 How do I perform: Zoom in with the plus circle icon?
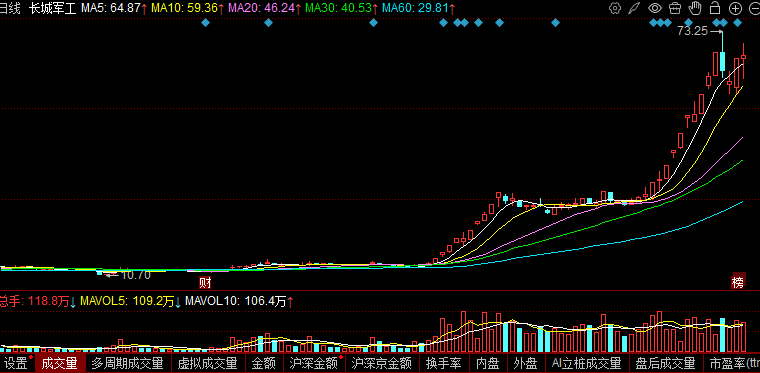coord(736,8)
